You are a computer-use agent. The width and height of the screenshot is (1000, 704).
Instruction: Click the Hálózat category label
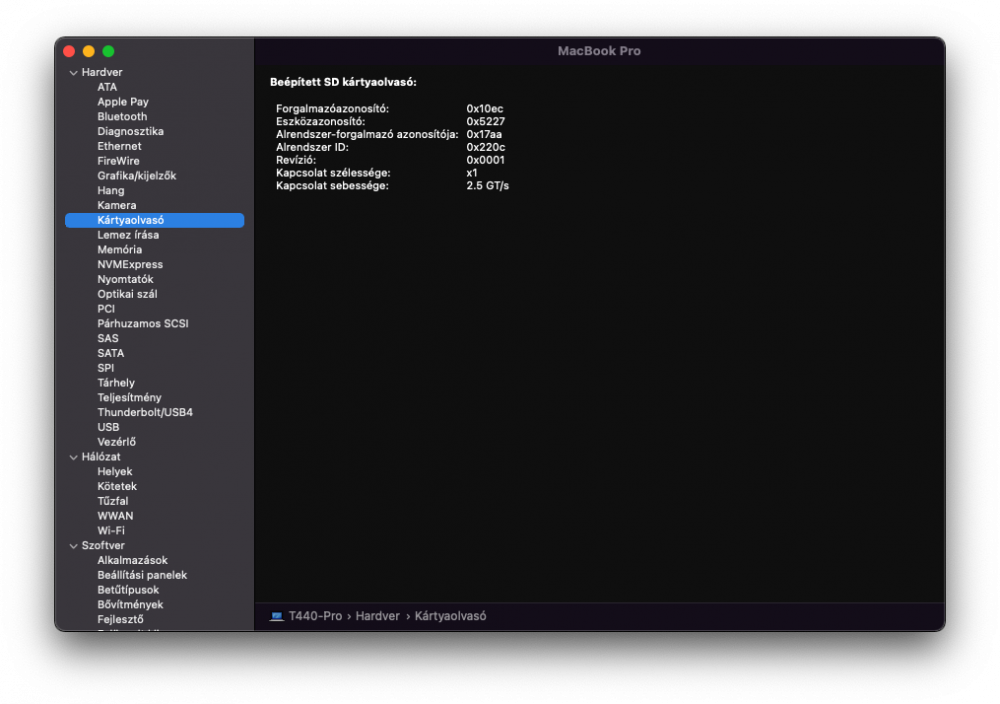tap(101, 457)
